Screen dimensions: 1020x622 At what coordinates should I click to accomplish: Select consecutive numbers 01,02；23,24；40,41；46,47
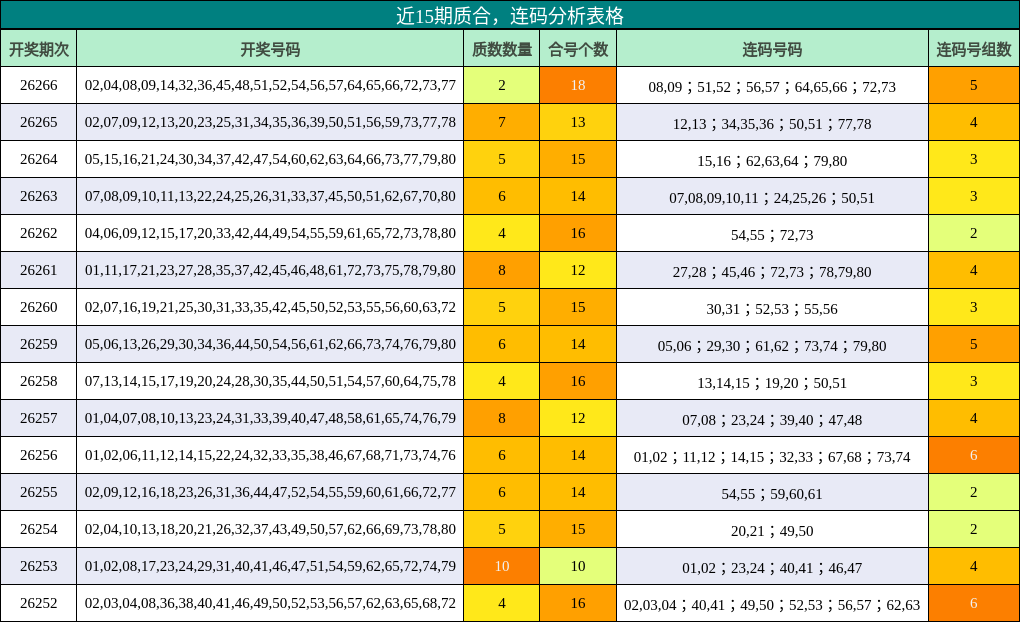772,568
